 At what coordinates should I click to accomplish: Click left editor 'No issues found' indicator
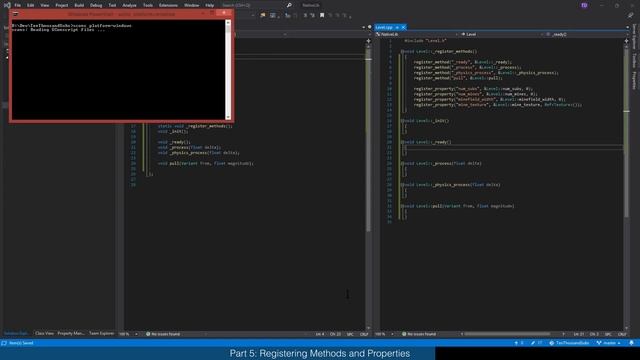(163, 334)
